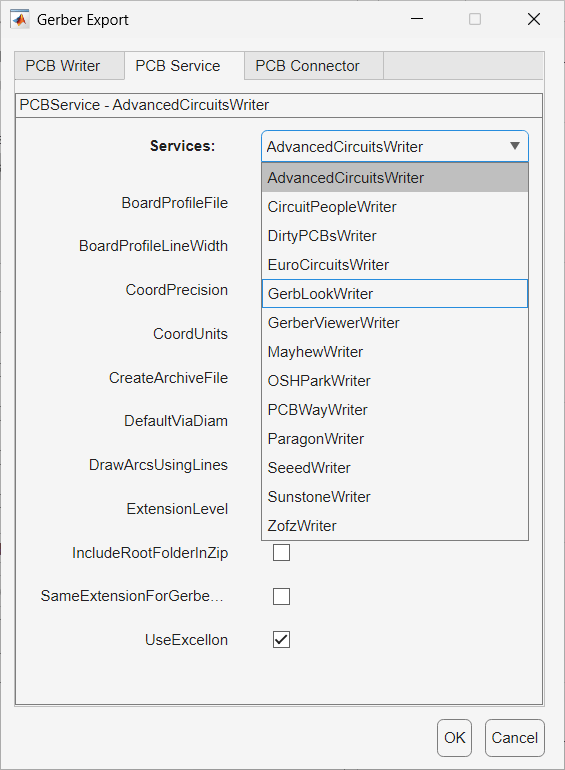Click the DrawArcsUsingLines label
Screen dimensions: 565x770
point(158,465)
